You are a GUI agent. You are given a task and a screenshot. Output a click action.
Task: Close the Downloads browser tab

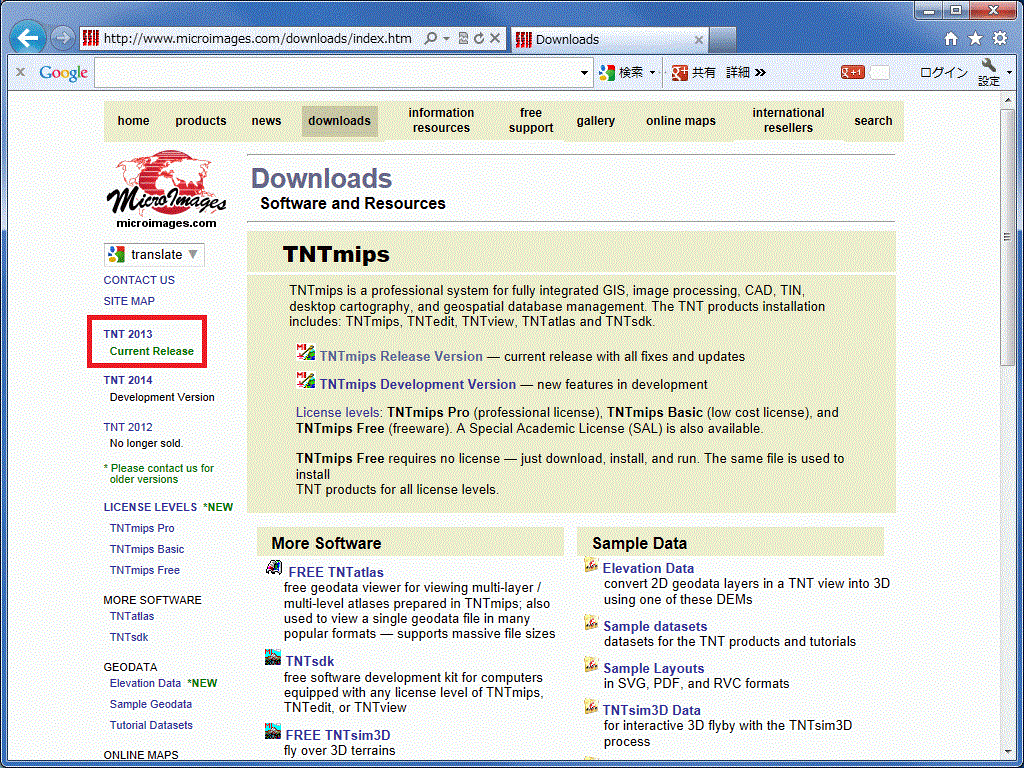point(698,40)
